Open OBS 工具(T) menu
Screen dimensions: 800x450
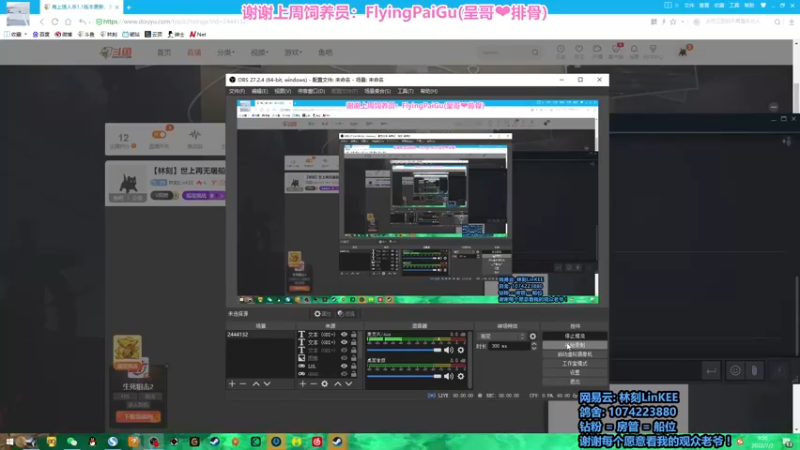(405, 91)
